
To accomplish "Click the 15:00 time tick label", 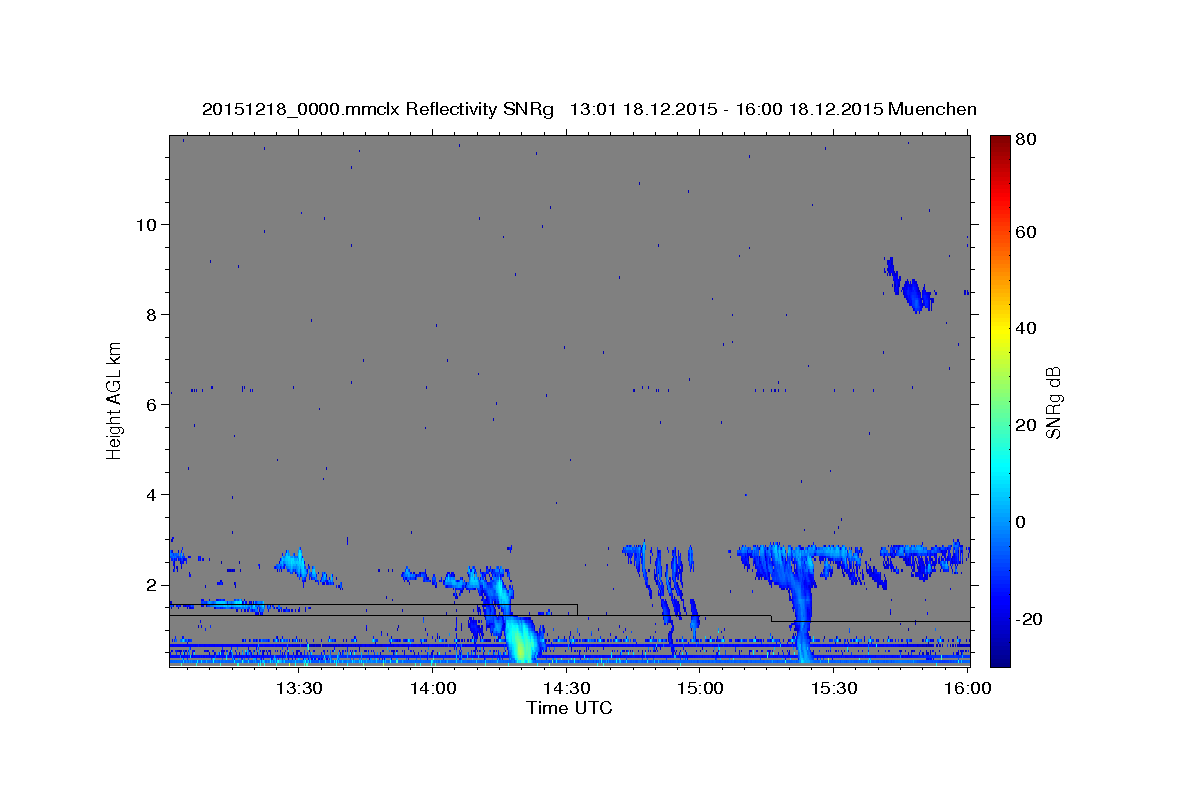I will [701, 688].
